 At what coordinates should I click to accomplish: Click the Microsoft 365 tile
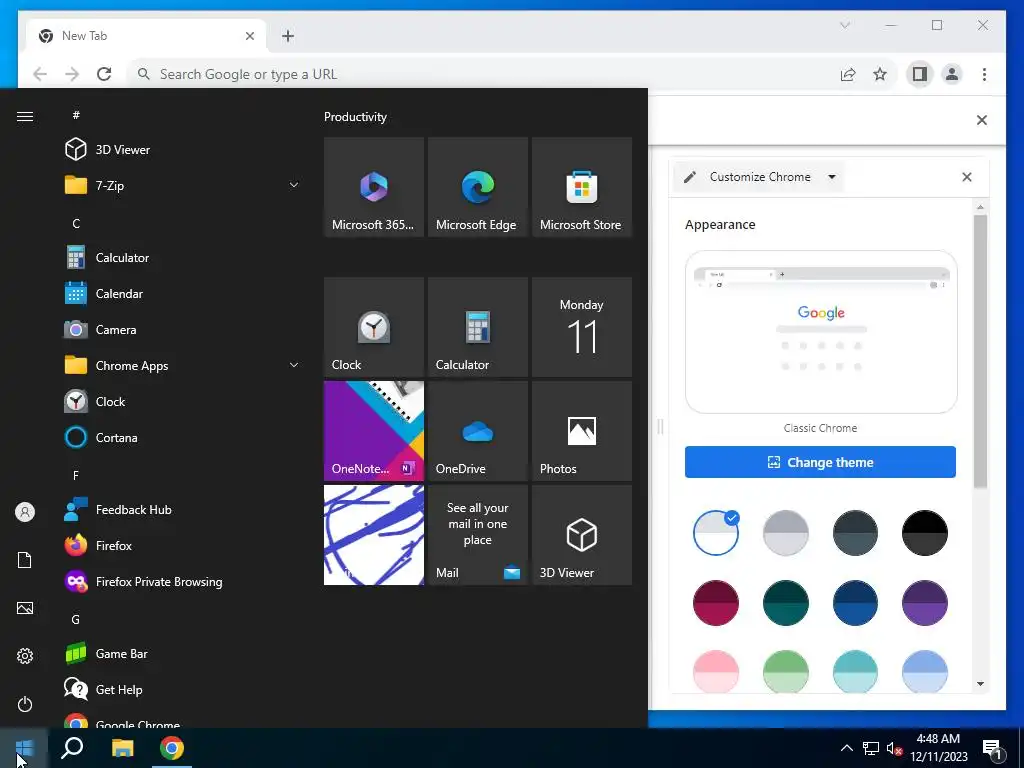point(374,187)
